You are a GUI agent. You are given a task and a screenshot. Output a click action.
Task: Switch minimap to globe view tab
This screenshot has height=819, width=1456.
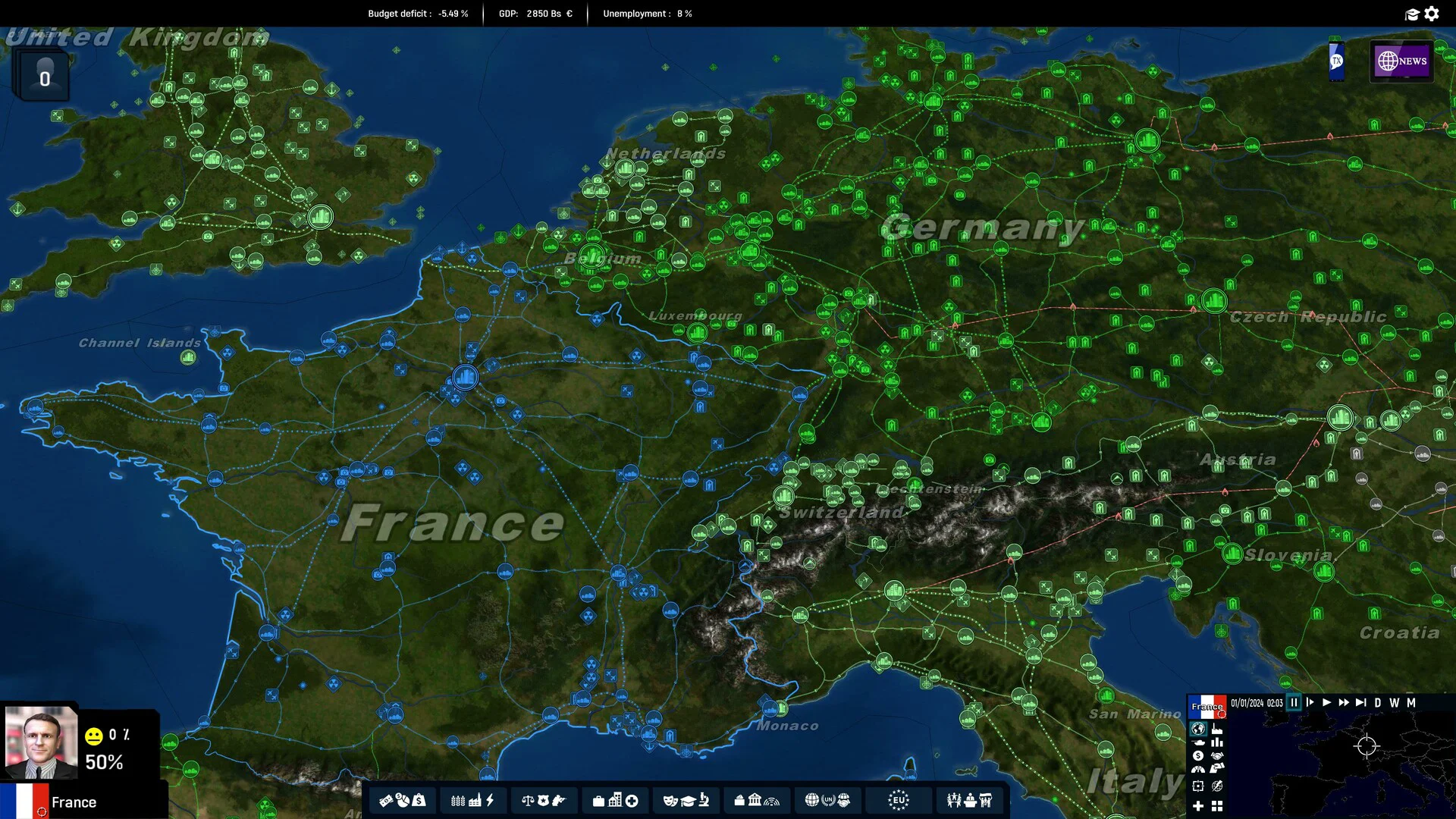point(1198,730)
